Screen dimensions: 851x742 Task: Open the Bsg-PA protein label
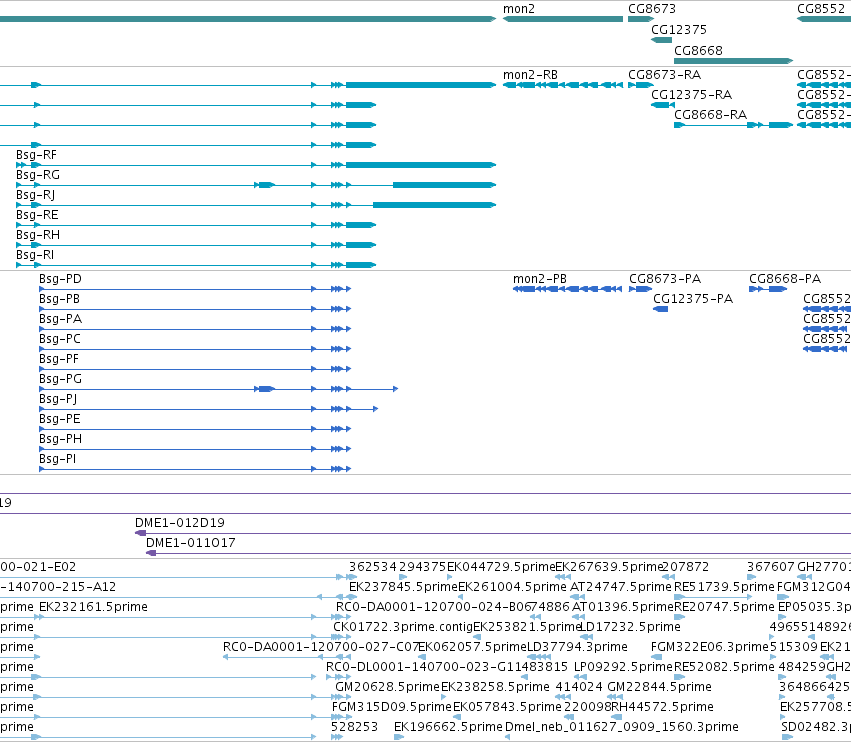60,319
